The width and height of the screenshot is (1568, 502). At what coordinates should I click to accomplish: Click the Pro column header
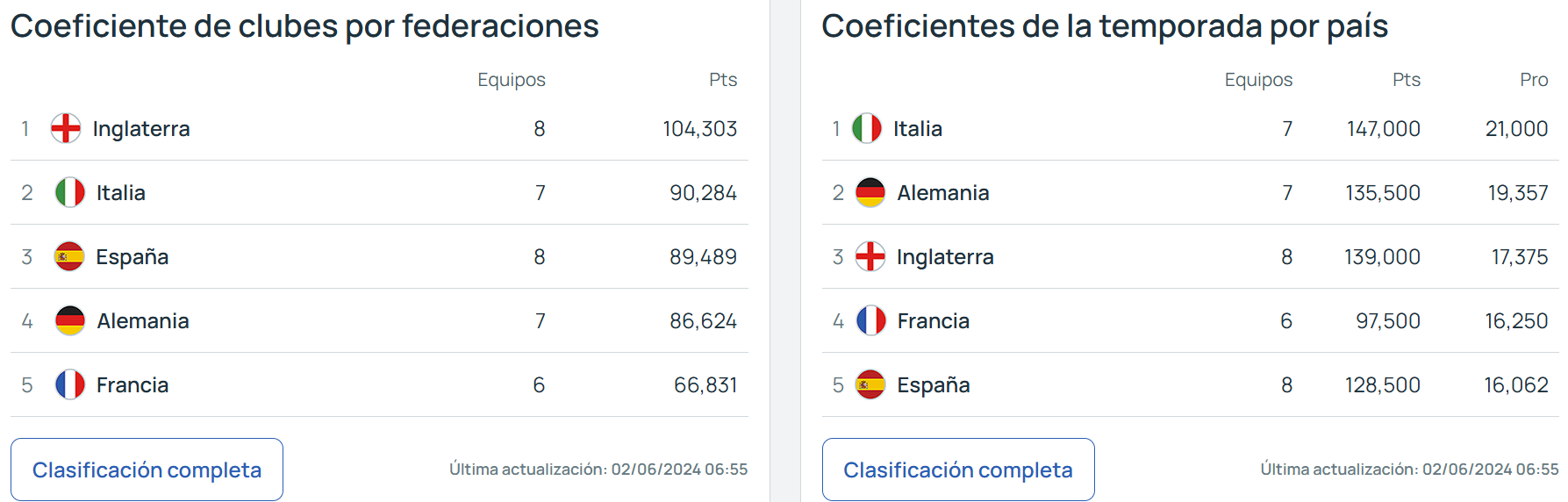click(1534, 80)
